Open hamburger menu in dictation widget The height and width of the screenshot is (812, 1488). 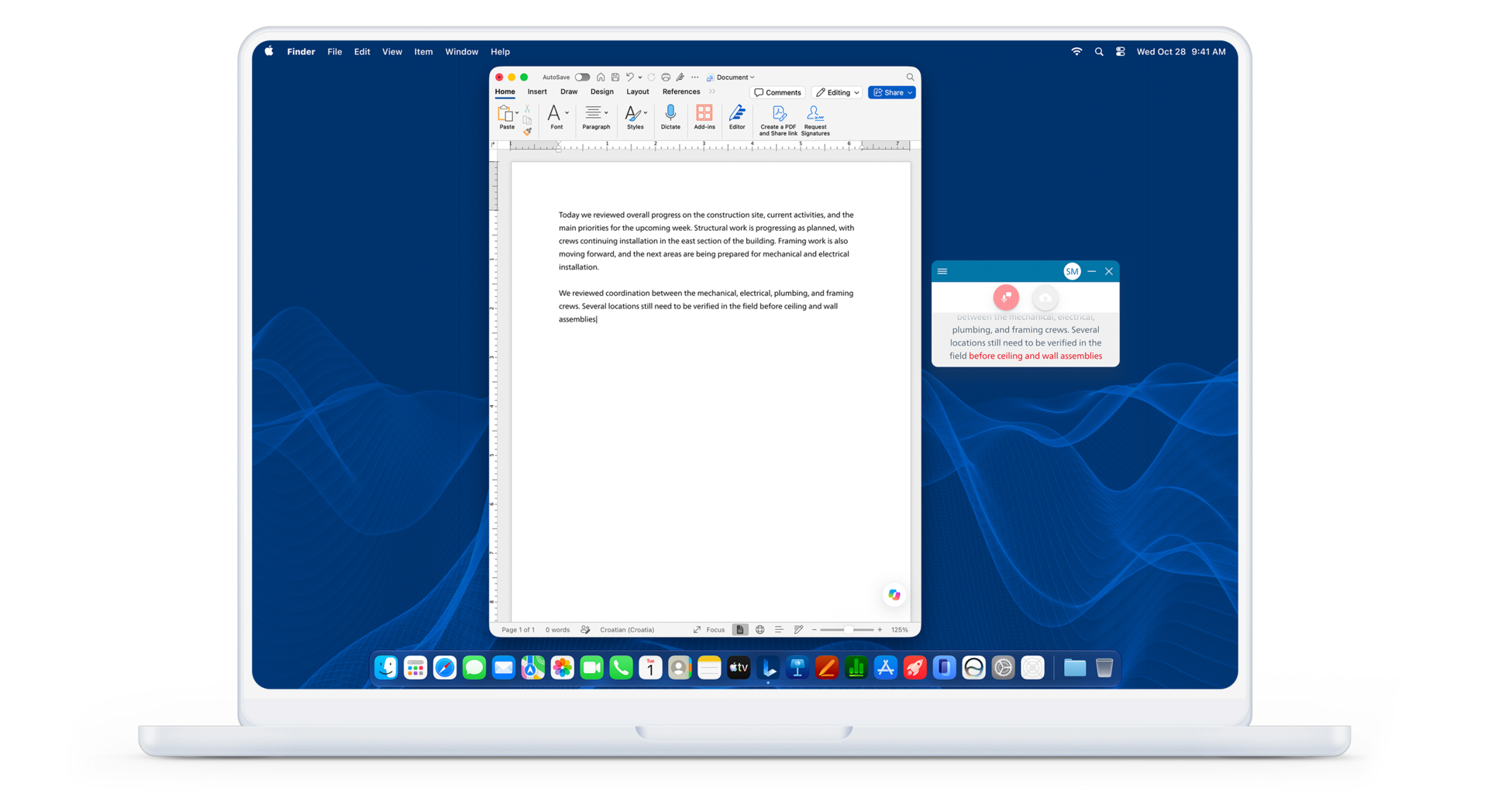pos(942,271)
